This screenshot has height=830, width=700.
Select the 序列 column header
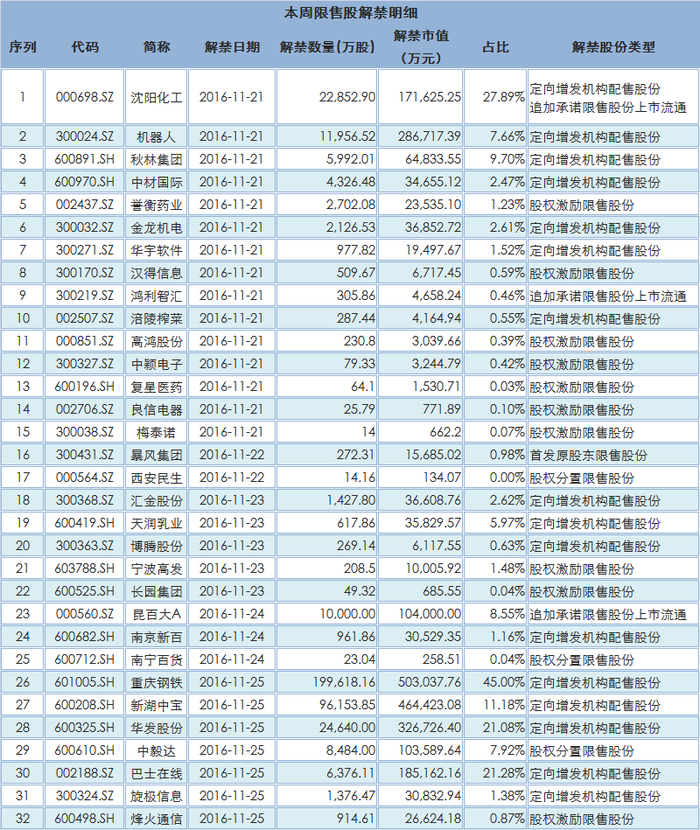pyautogui.click(x=22, y=47)
